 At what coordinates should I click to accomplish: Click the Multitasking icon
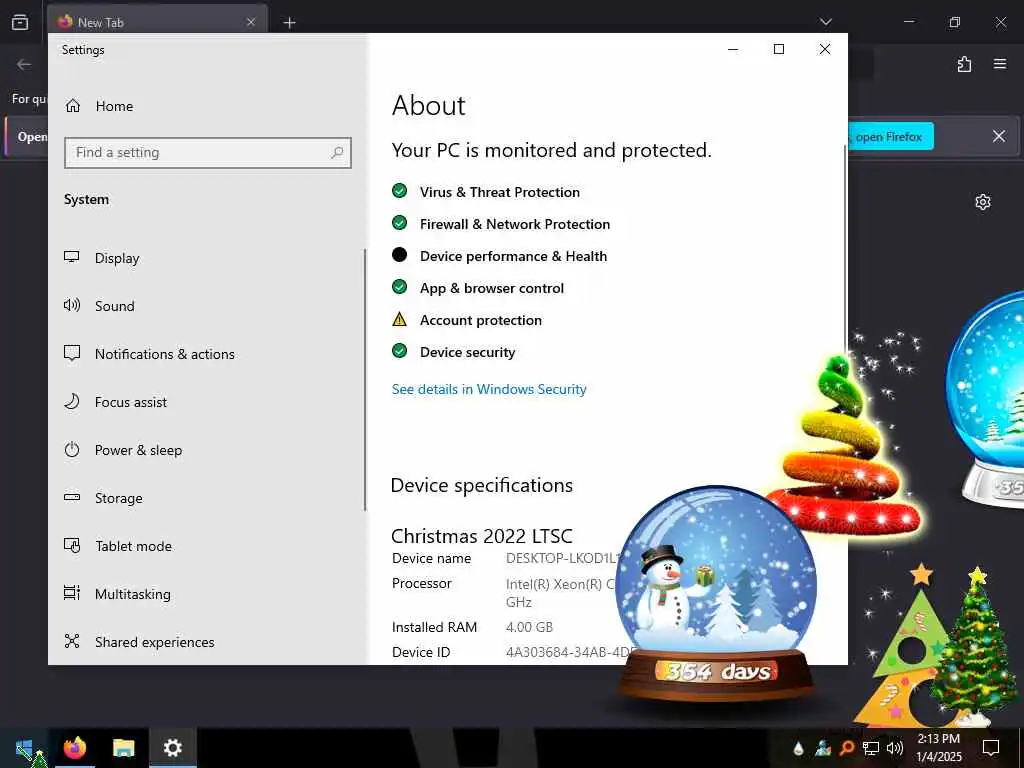tap(72, 593)
